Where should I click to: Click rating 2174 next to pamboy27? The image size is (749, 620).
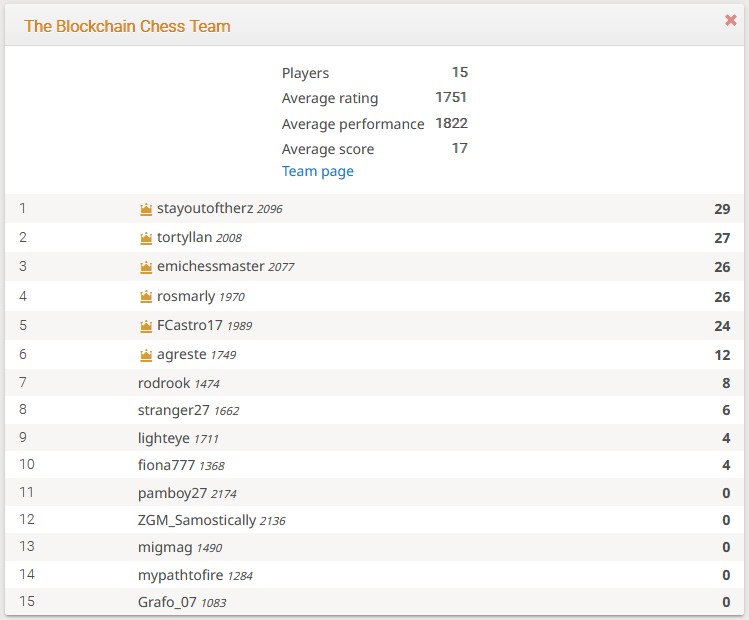224,494
